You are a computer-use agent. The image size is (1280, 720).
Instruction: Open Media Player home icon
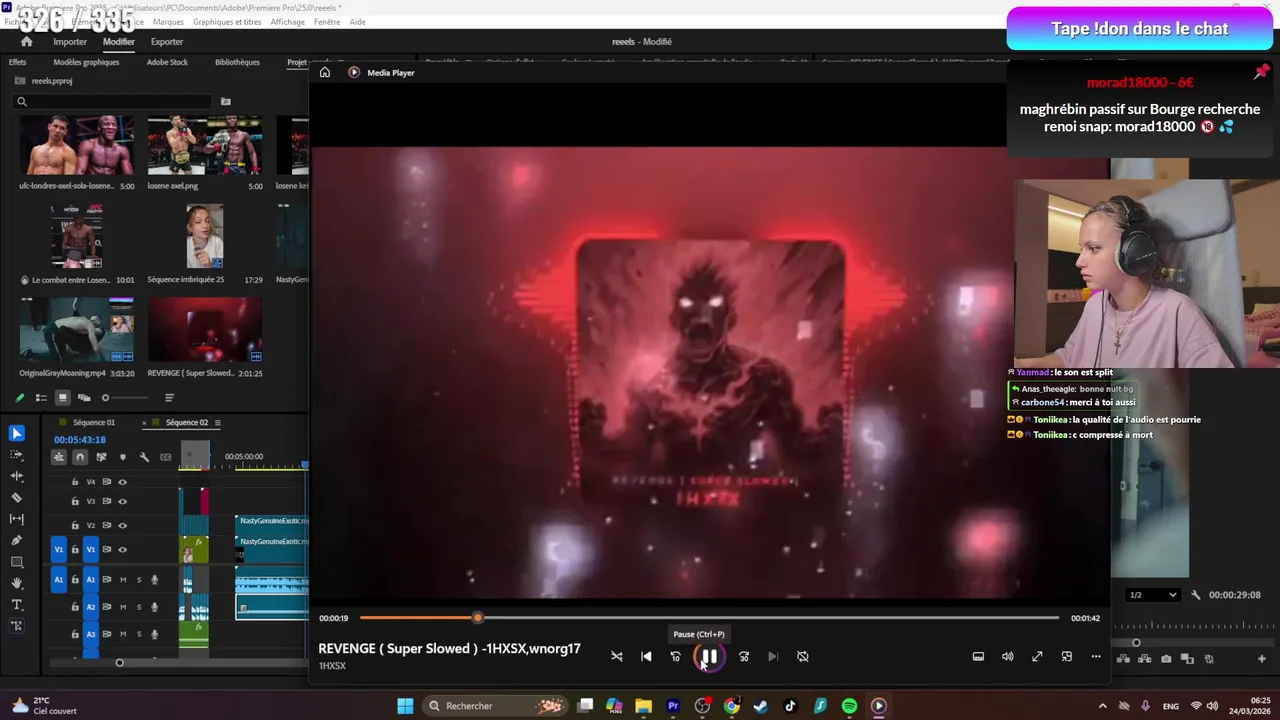tap(325, 72)
